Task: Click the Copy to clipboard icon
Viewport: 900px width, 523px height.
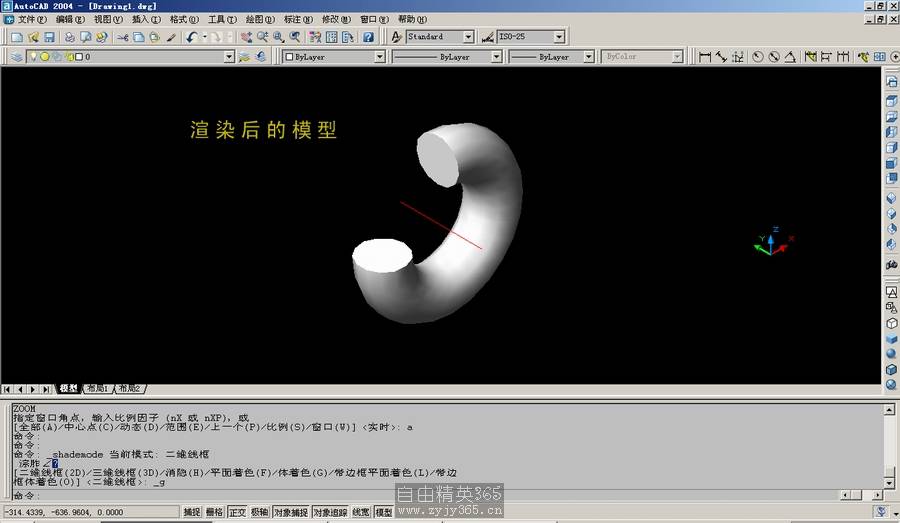Action: coord(138,37)
